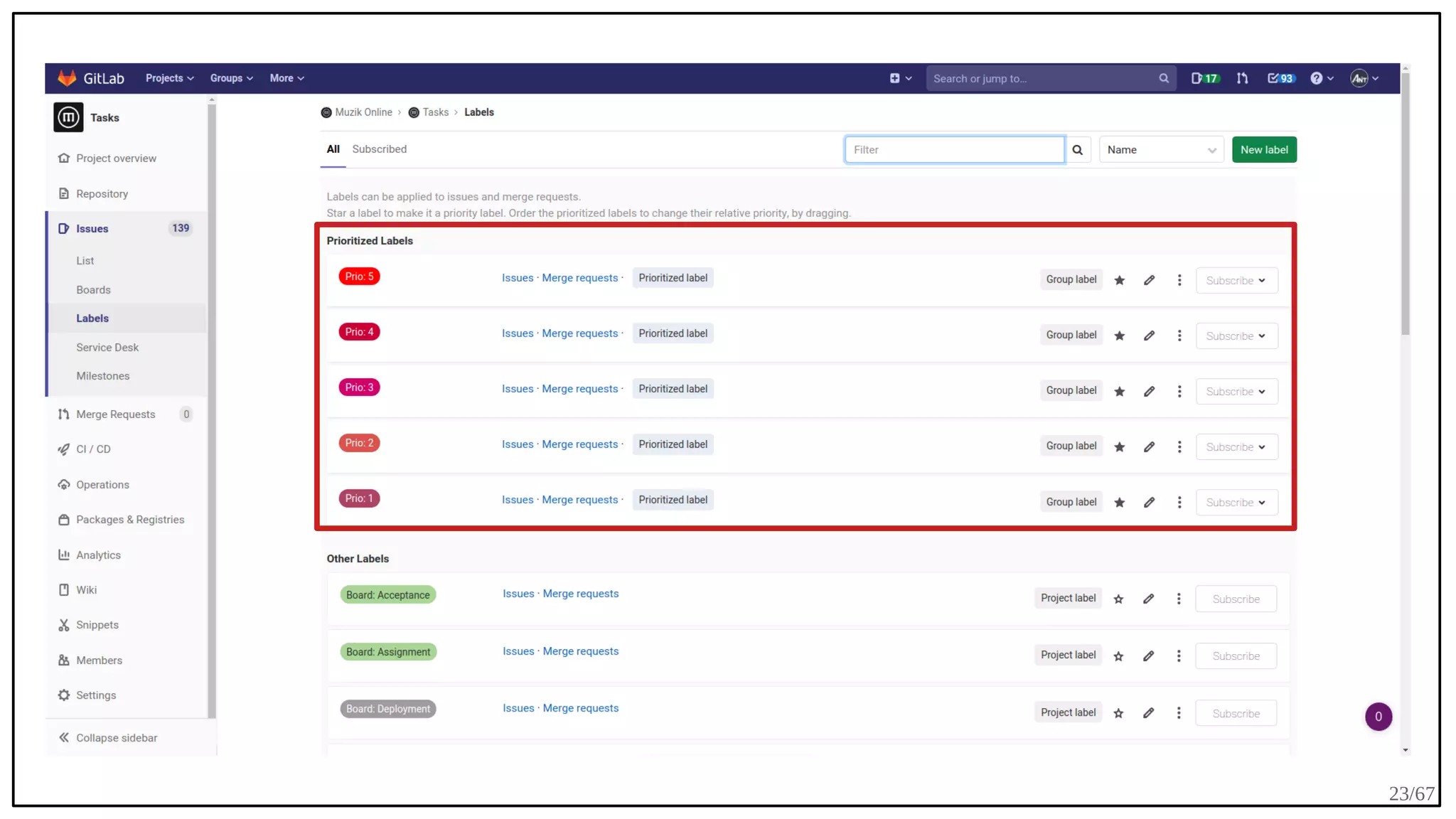
Task: Edit the Board: Assignment label
Action: click(1148, 656)
